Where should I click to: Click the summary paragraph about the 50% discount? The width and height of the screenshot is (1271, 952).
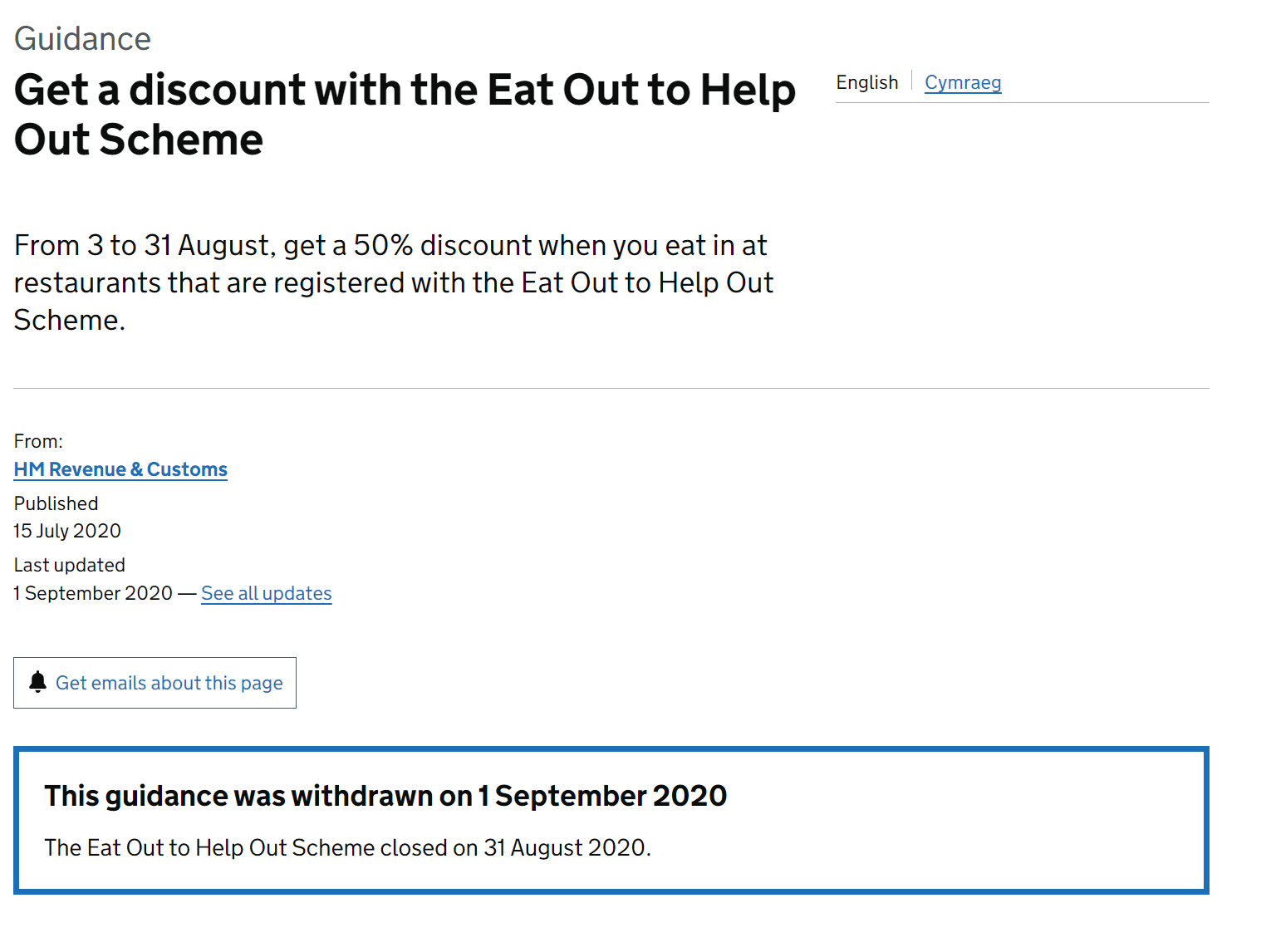coord(394,282)
